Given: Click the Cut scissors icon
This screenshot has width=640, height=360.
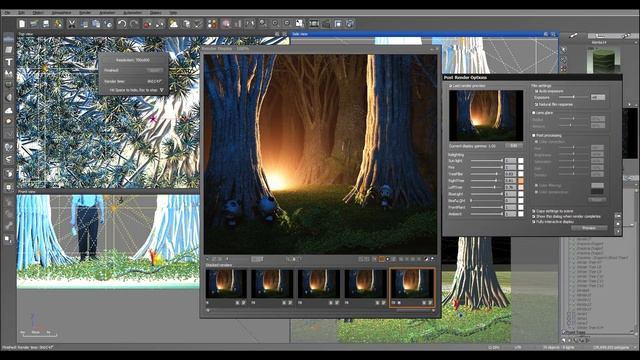Looking at the screenshot, I should coord(72,24).
